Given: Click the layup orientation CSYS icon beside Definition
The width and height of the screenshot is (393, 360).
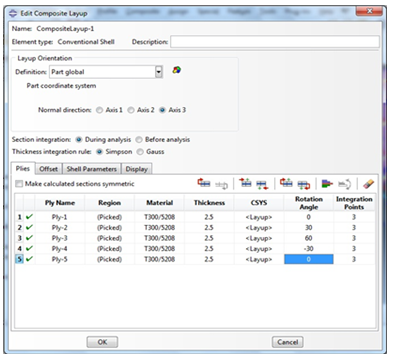Looking at the screenshot, I should click(x=177, y=70).
